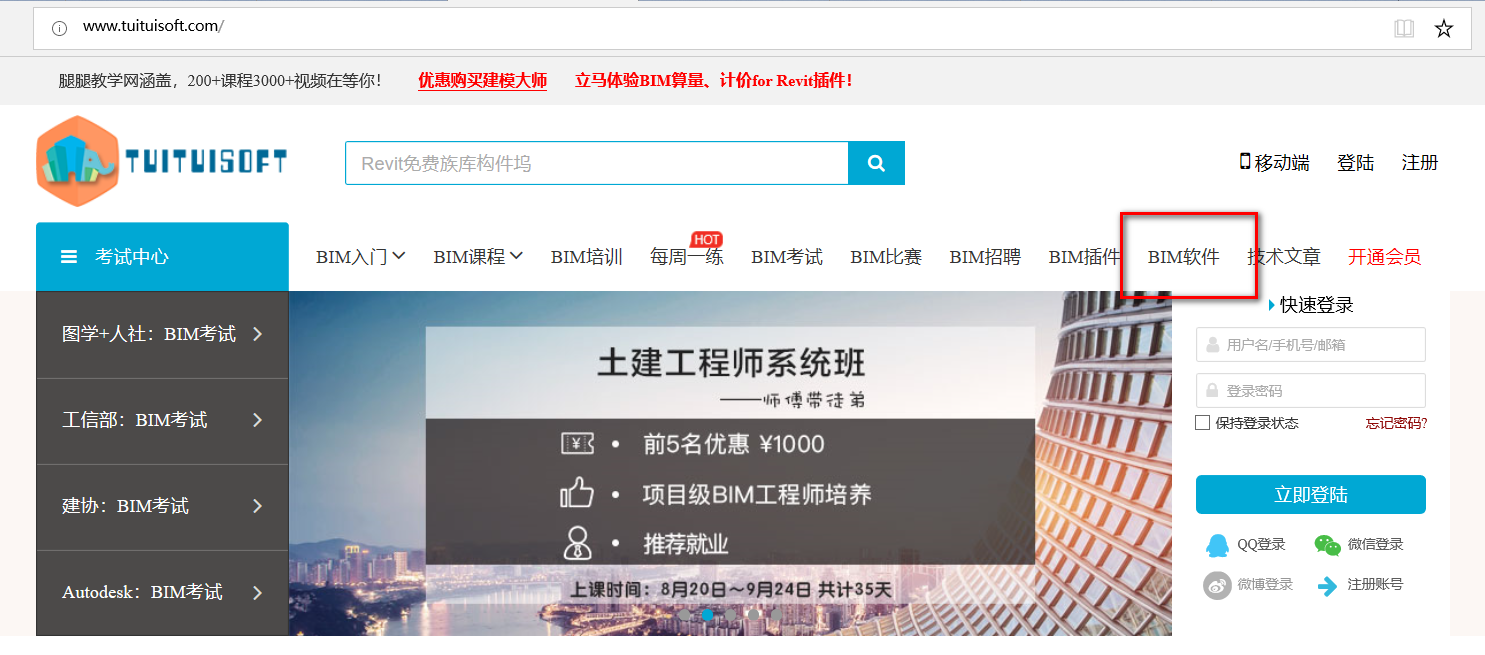Screen dimensions: 1485x655
Task: Click the QQ登录 text link
Action: pyautogui.click(x=1261, y=545)
